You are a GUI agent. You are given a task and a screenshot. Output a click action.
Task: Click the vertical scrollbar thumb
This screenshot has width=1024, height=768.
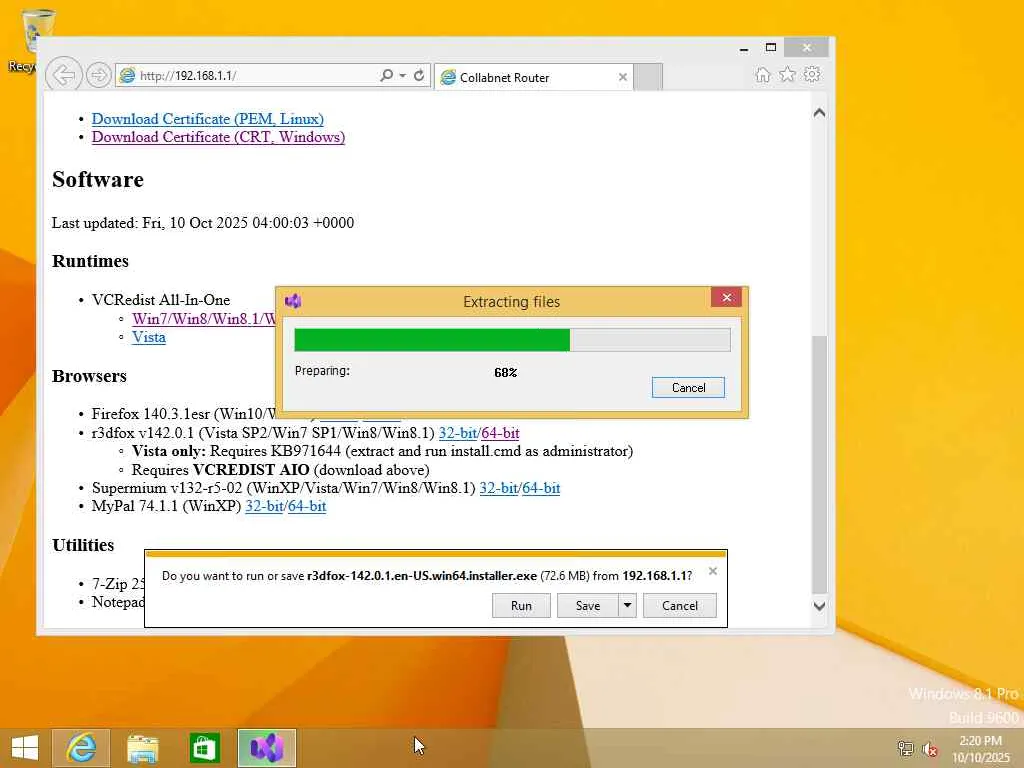820,464
